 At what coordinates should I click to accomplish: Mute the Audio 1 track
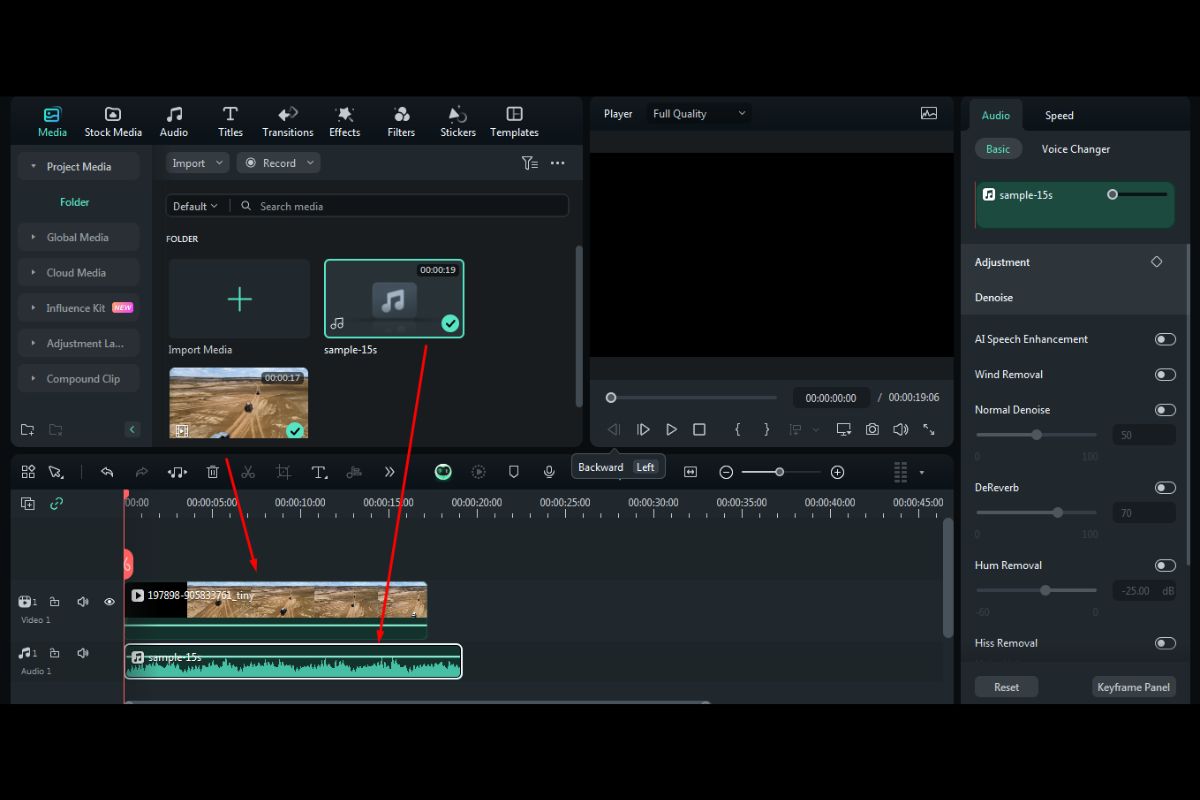[x=83, y=653]
